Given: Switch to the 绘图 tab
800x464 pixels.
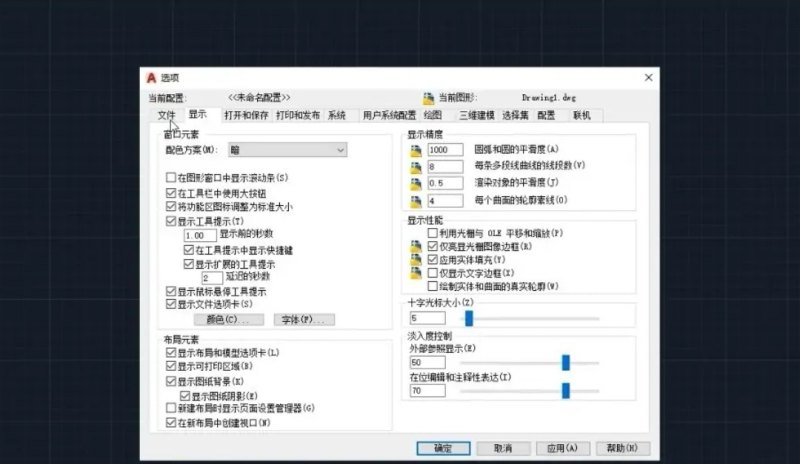Looking at the screenshot, I should (433, 115).
